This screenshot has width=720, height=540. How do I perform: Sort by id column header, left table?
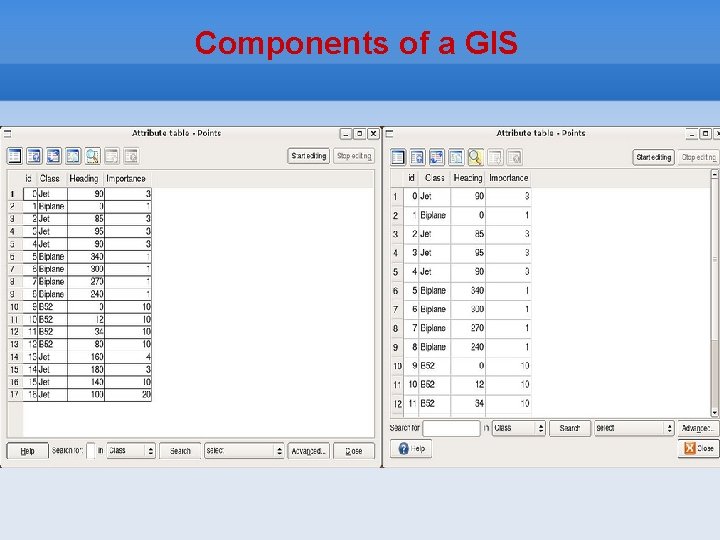click(29, 179)
